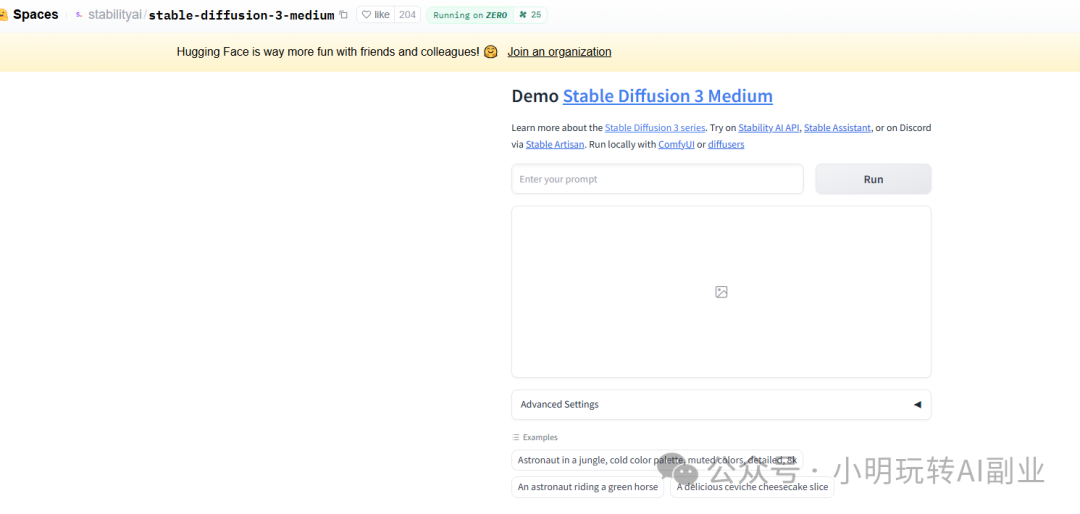Open the diffusers link

(x=726, y=145)
